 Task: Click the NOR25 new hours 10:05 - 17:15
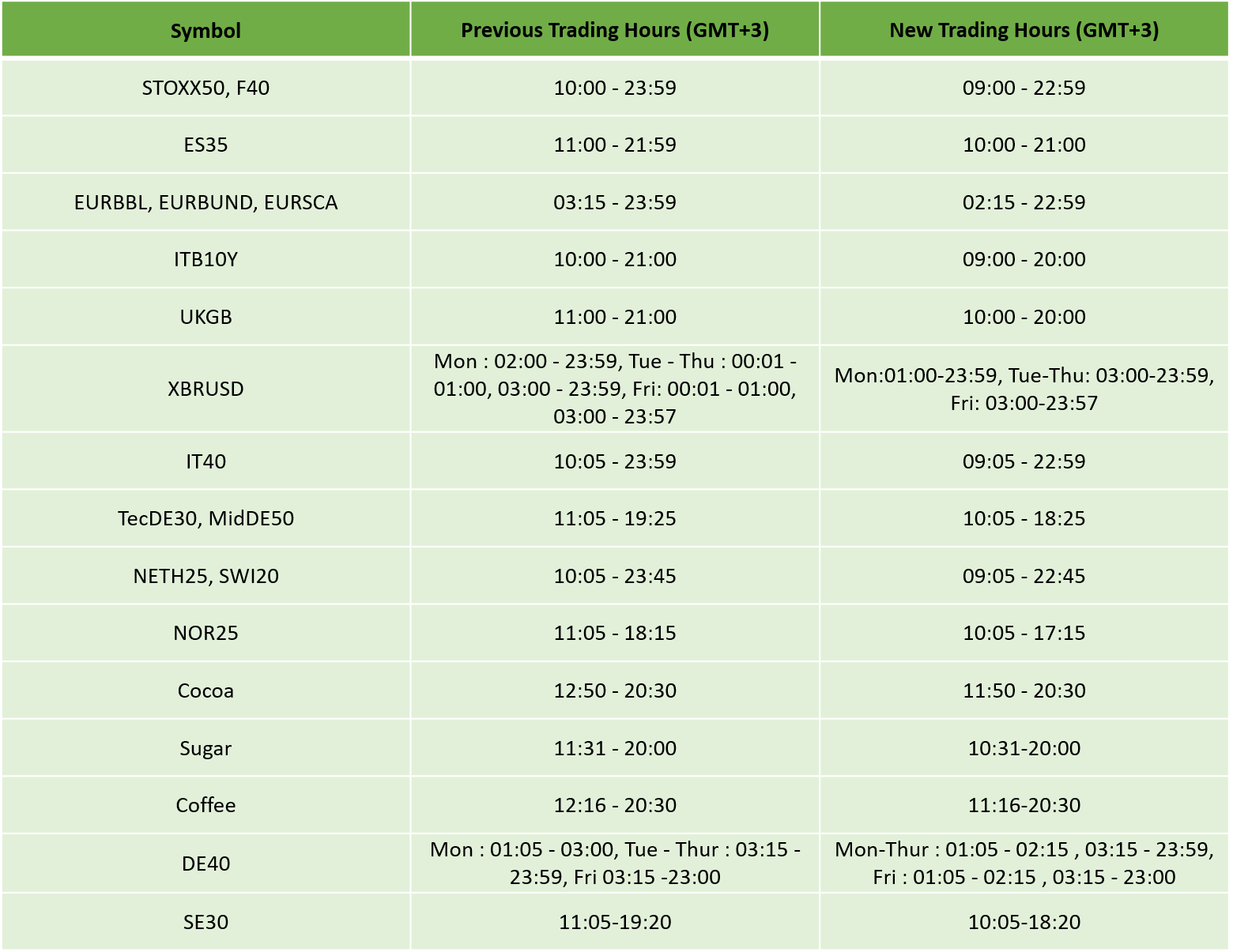(1024, 633)
